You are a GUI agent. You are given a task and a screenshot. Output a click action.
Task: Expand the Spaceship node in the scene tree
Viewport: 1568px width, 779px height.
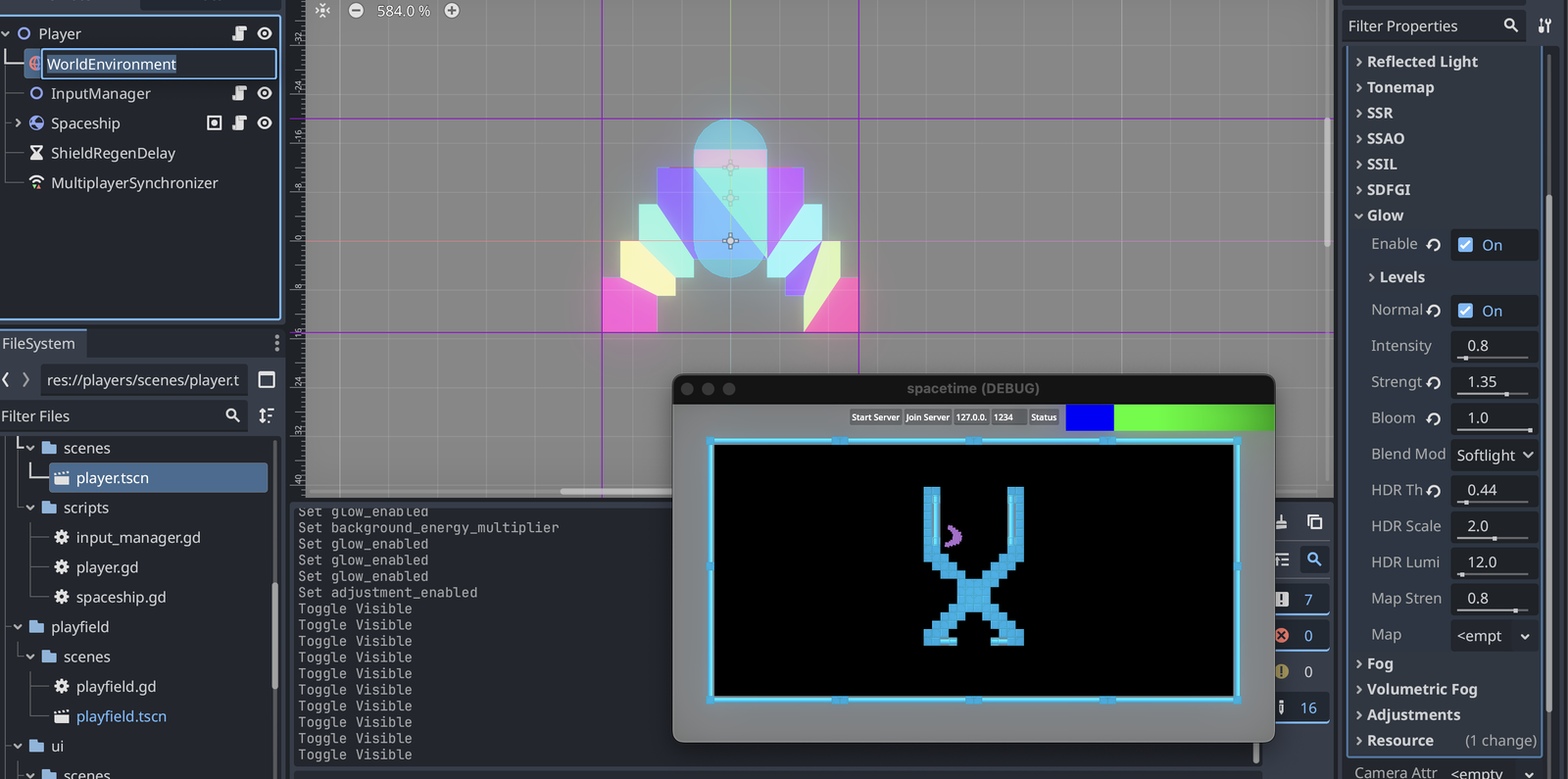pyautogui.click(x=18, y=123)
